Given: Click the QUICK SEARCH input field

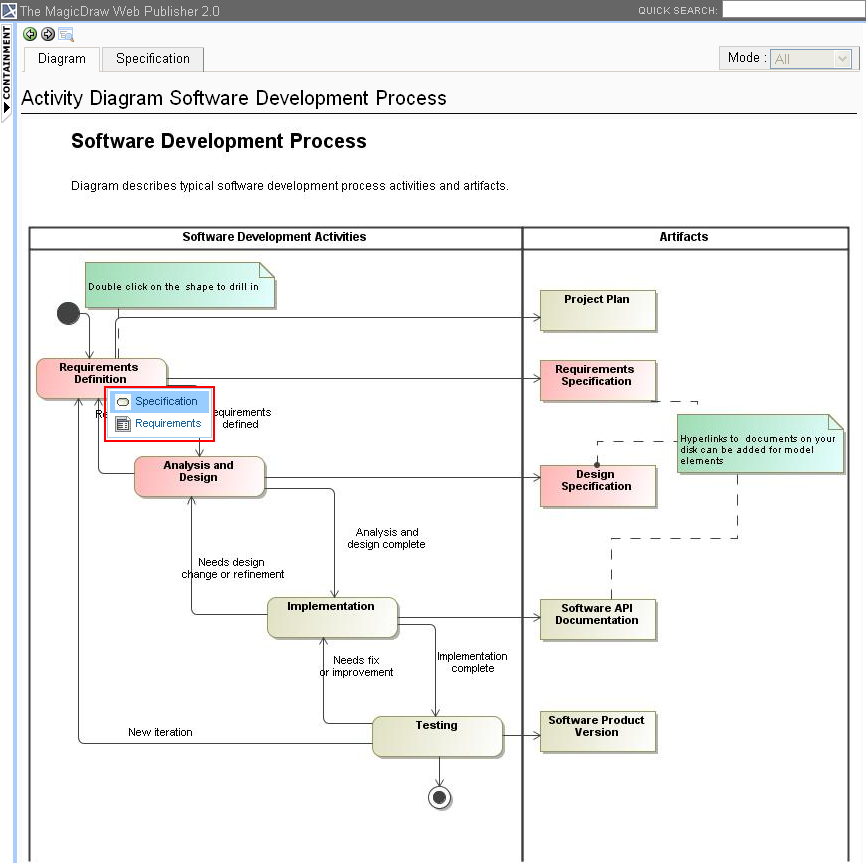Looking at the screenshot, I should (794, 10).
